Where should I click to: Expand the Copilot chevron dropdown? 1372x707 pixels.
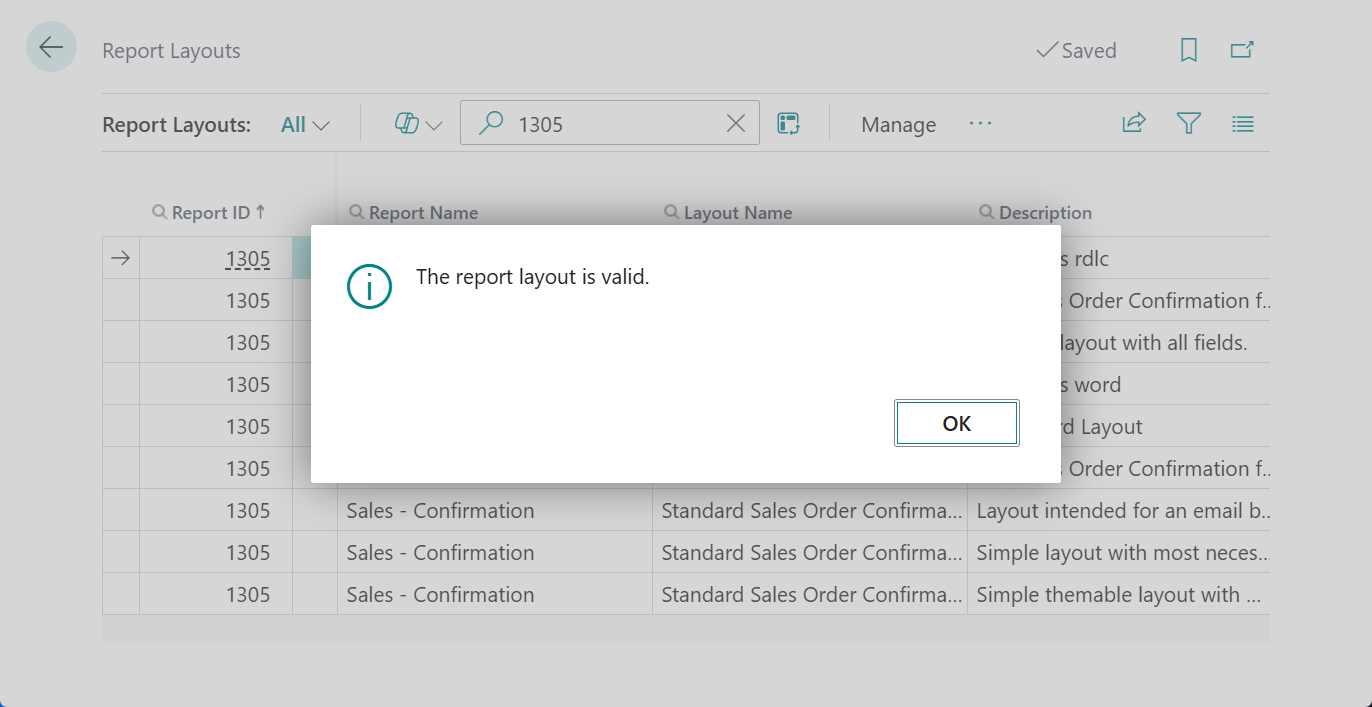click(432, 124)
